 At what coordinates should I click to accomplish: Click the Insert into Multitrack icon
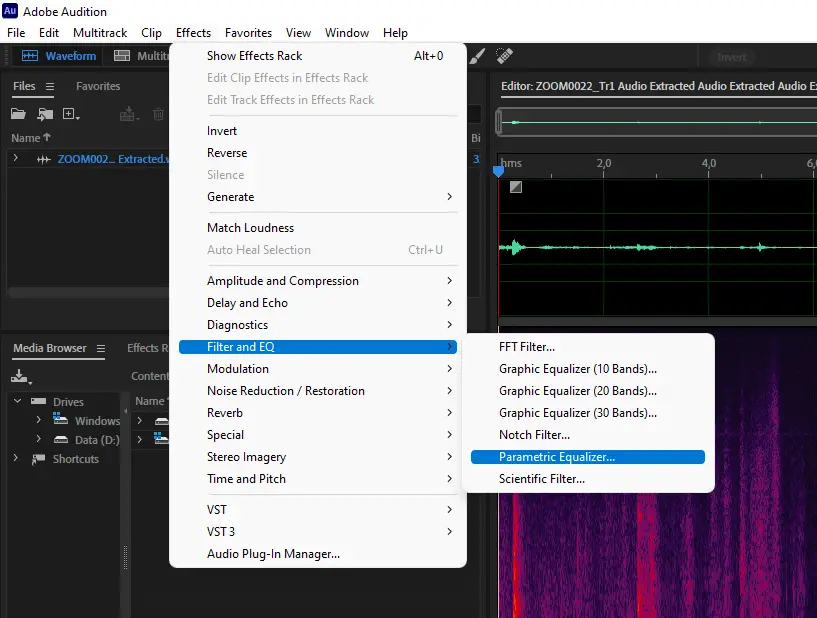pos(129,114)
